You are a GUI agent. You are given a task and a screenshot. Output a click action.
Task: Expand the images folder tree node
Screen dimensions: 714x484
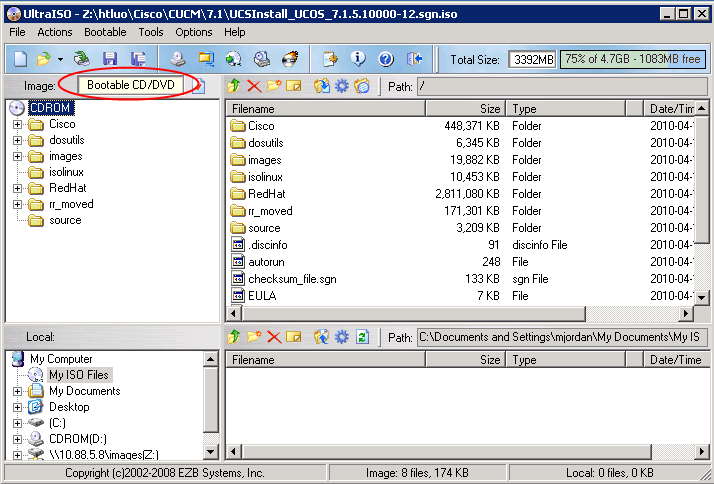pos(17,157)
